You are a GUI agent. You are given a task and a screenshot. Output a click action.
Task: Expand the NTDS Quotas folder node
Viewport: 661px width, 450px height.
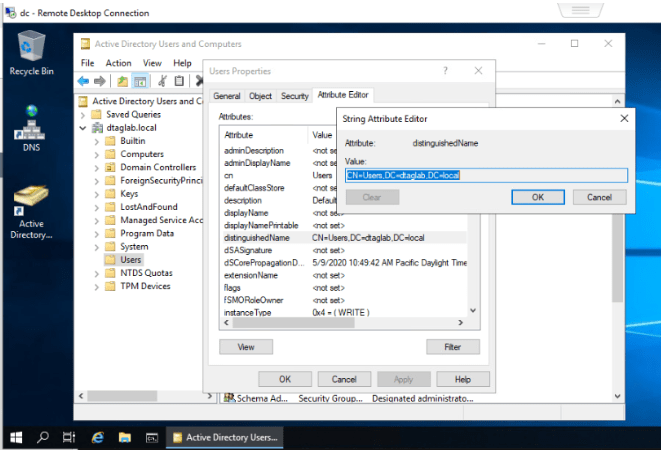(x=98, y=273)
